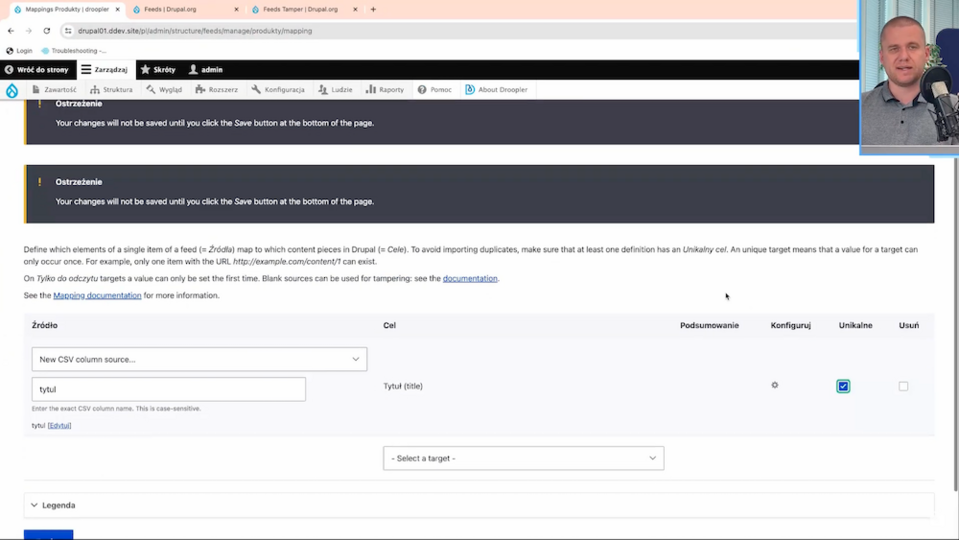Open Wygląd admin menu
Image resolution: width=959 pixels, height=540 pixels.
(164, 89)
